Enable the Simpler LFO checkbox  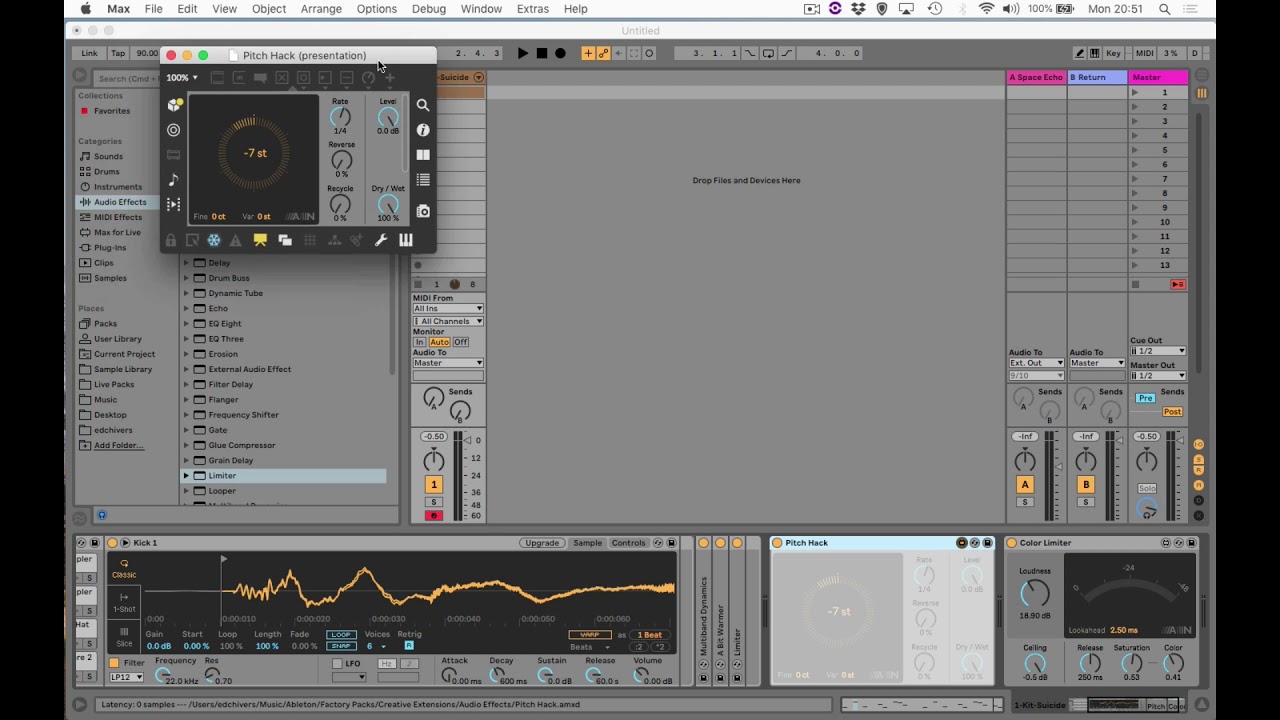pyautogui.click(x=337, y=663)
